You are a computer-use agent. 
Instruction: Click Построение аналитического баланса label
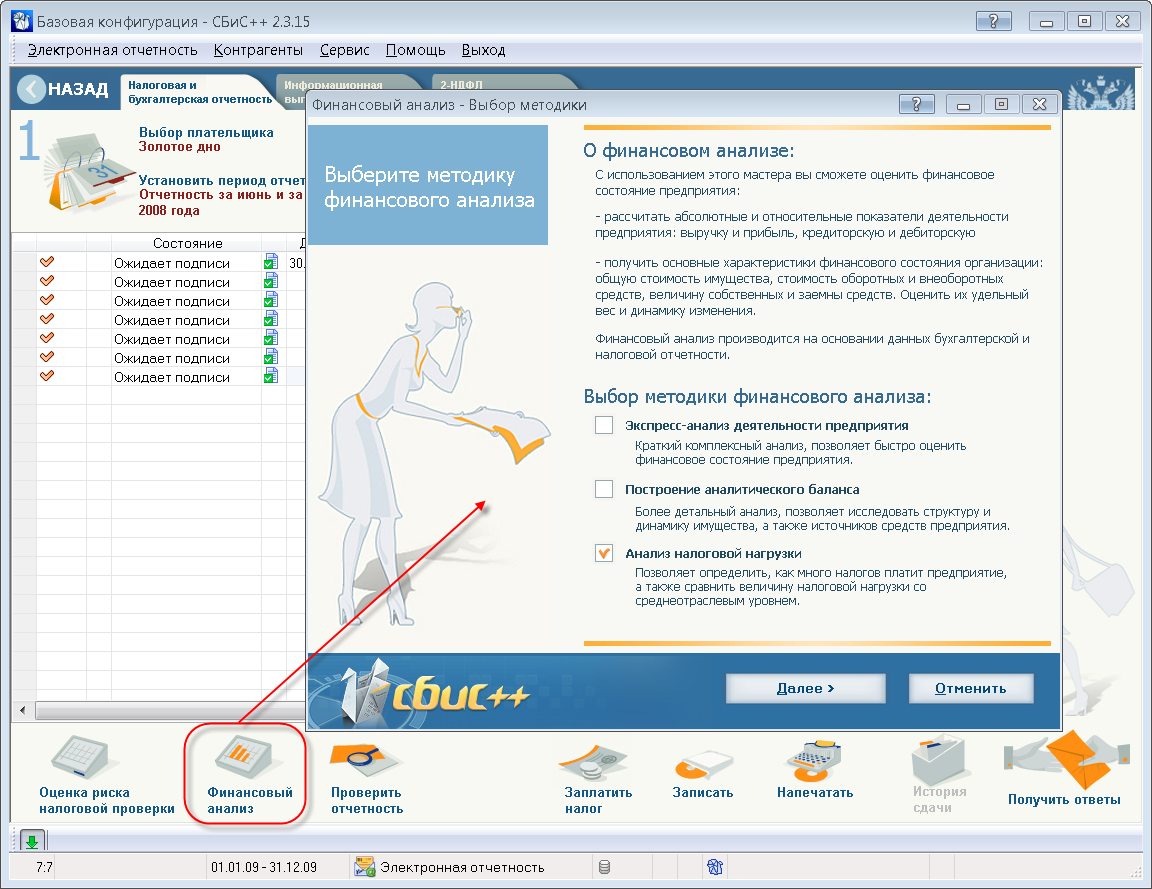742,489
